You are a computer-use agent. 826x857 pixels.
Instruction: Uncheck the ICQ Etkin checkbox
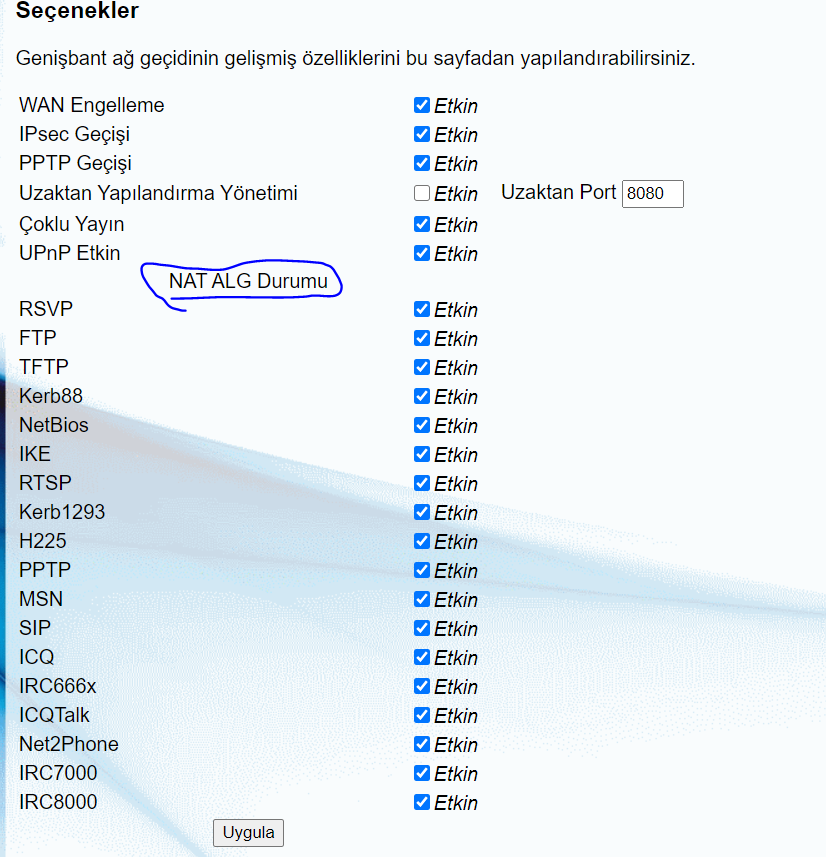(421, 656)
